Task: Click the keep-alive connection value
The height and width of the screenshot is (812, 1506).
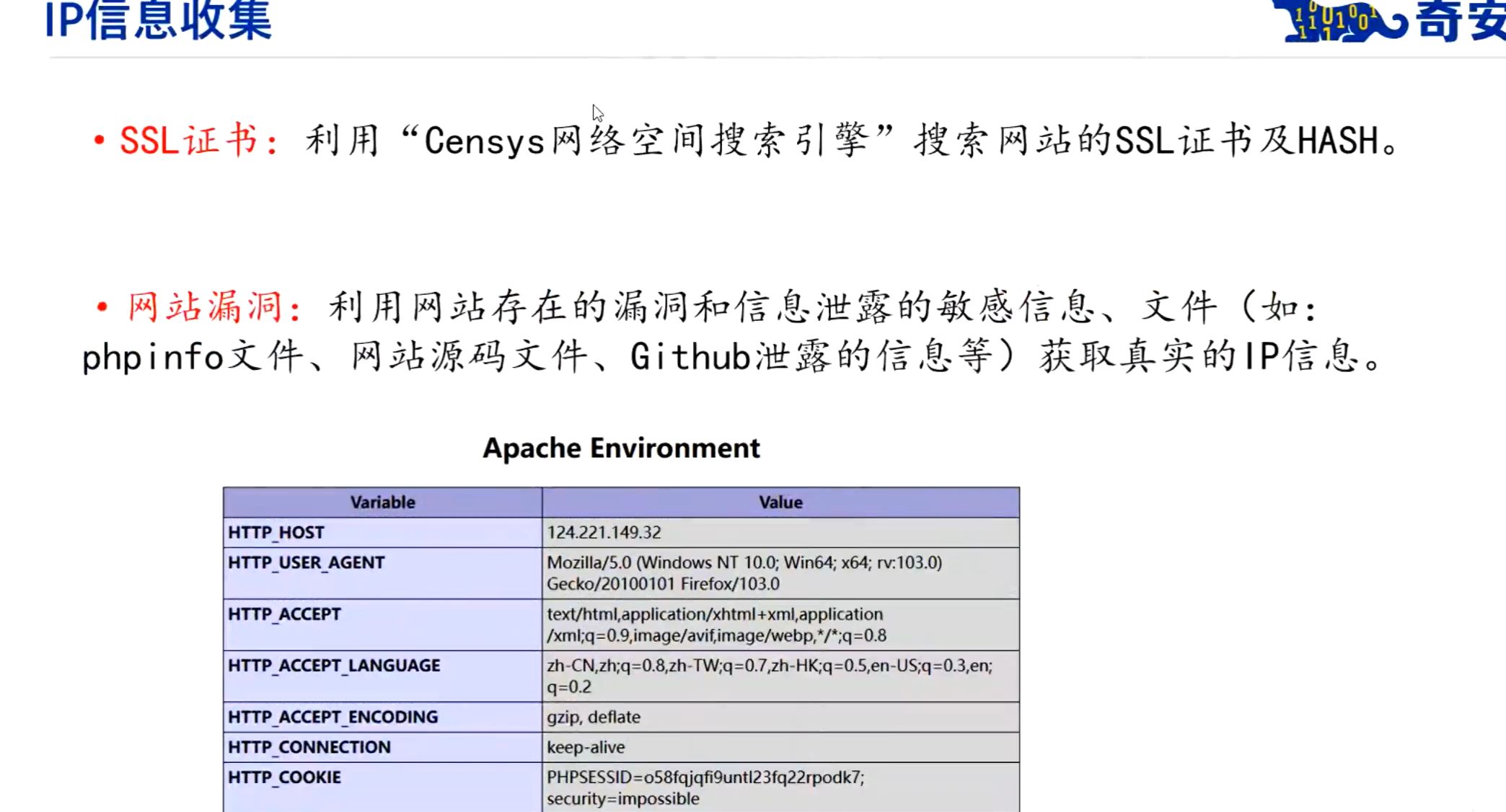Action: coord(586,747)
